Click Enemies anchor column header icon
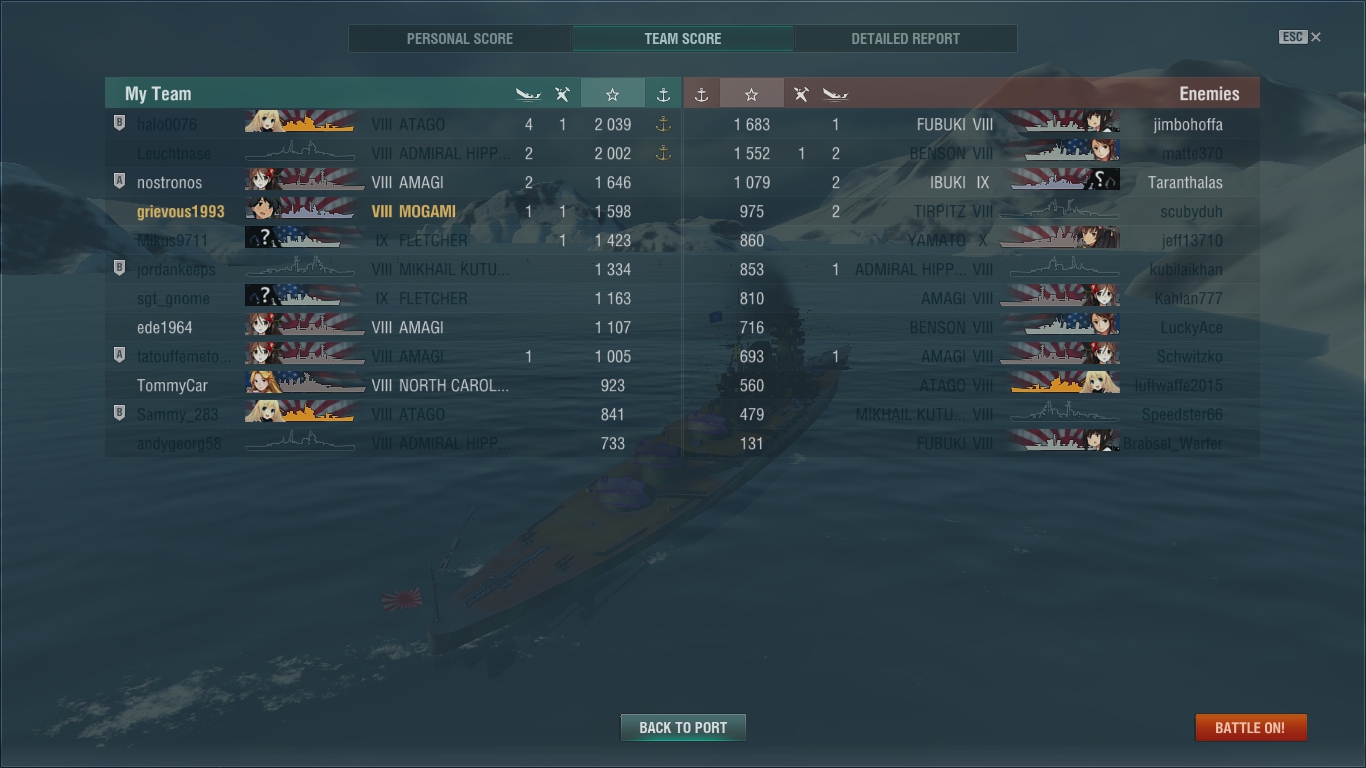 [701, 94]
